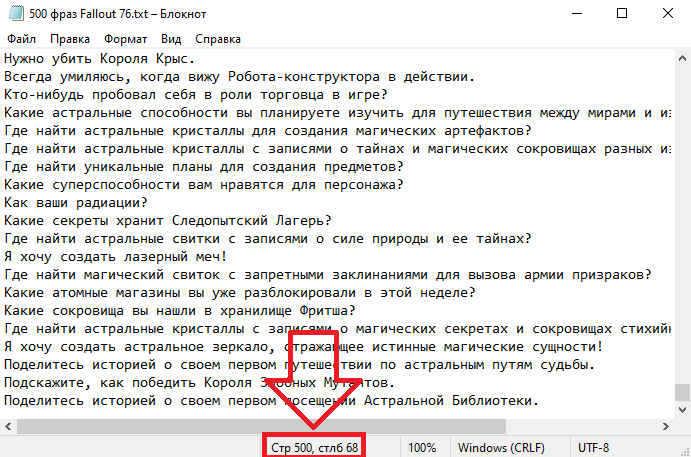691x457 pixels.
Task: Open the Формат menu
Action: (x=126, y=39)
